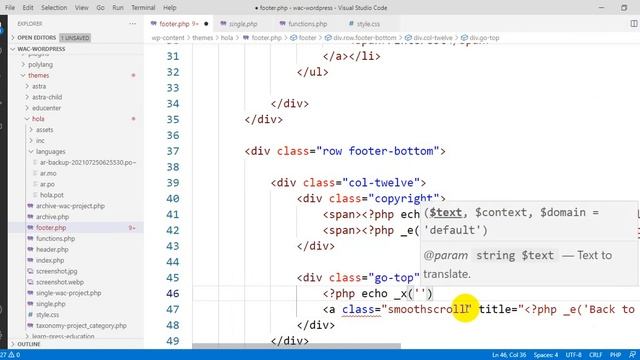Click breadcrumb 'hola'
The width and height of the screenshot is (640, 360).
(227, 38)
